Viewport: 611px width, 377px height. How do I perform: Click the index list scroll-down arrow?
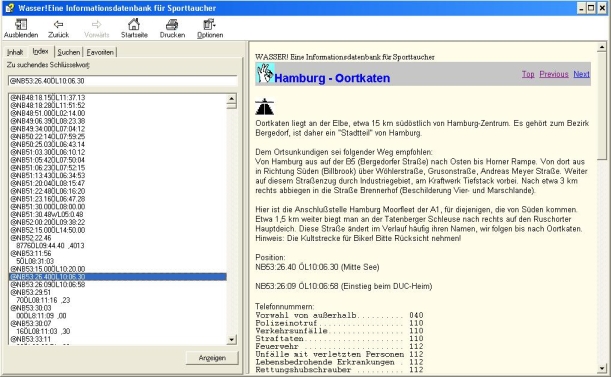point(231,340)
